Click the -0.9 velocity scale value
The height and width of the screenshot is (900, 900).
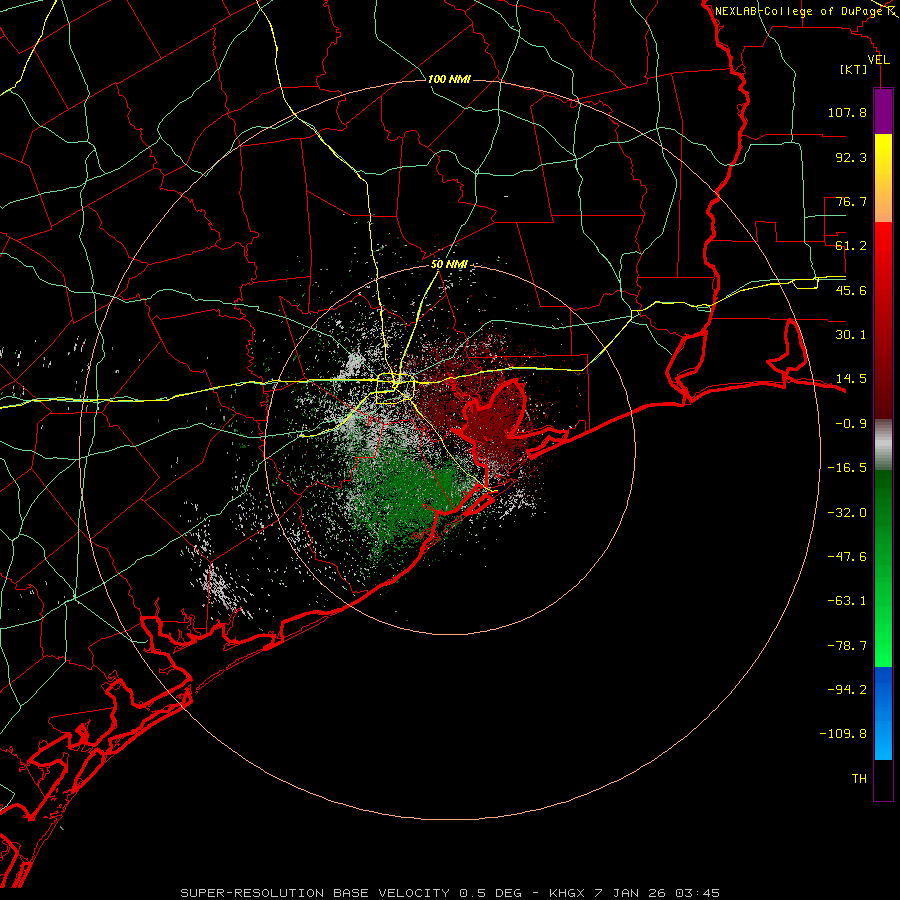[851, 424]
